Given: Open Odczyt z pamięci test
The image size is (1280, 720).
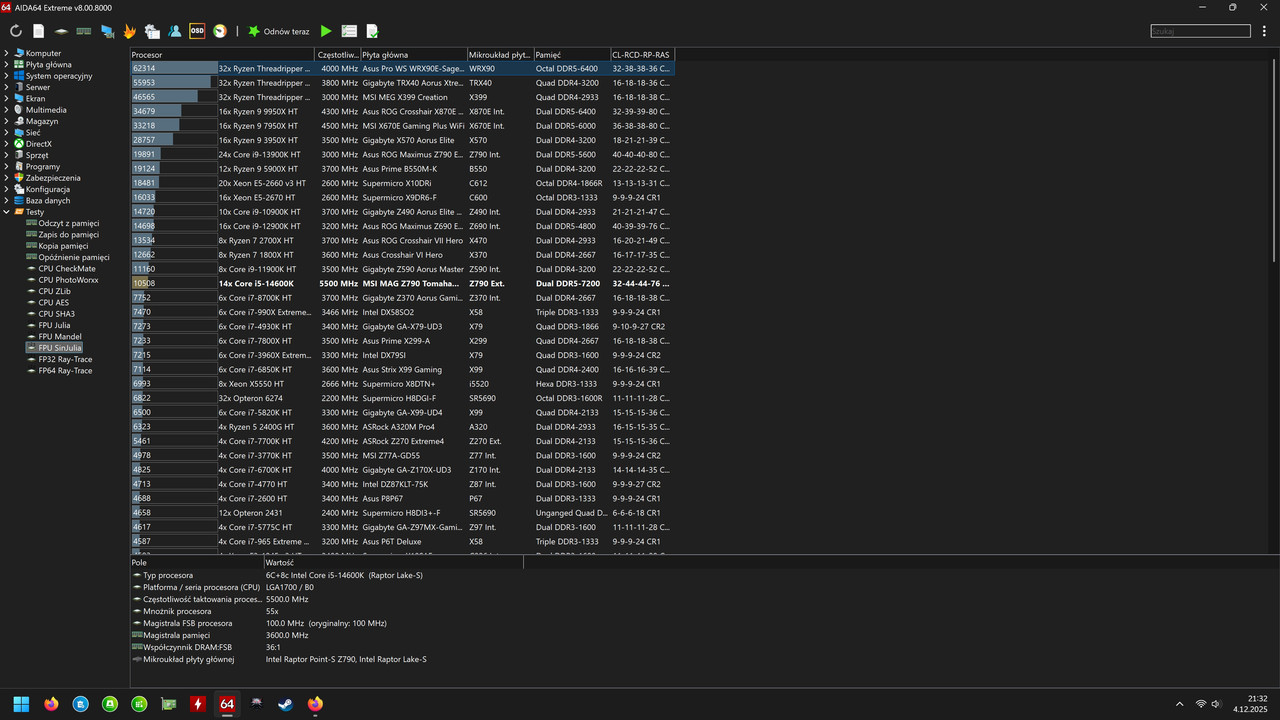Looking at the screenshot, I should pos(68,223).
